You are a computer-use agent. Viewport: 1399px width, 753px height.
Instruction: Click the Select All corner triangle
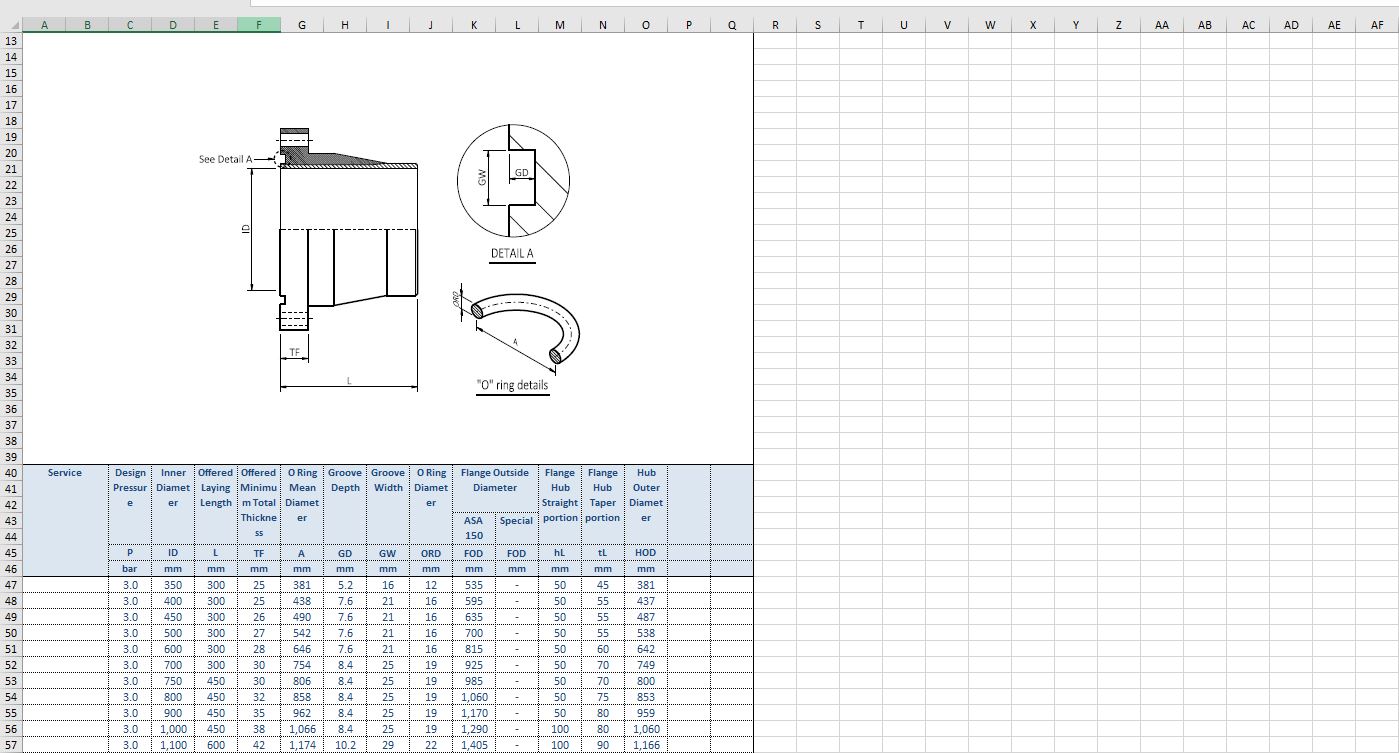pos(11,24)
